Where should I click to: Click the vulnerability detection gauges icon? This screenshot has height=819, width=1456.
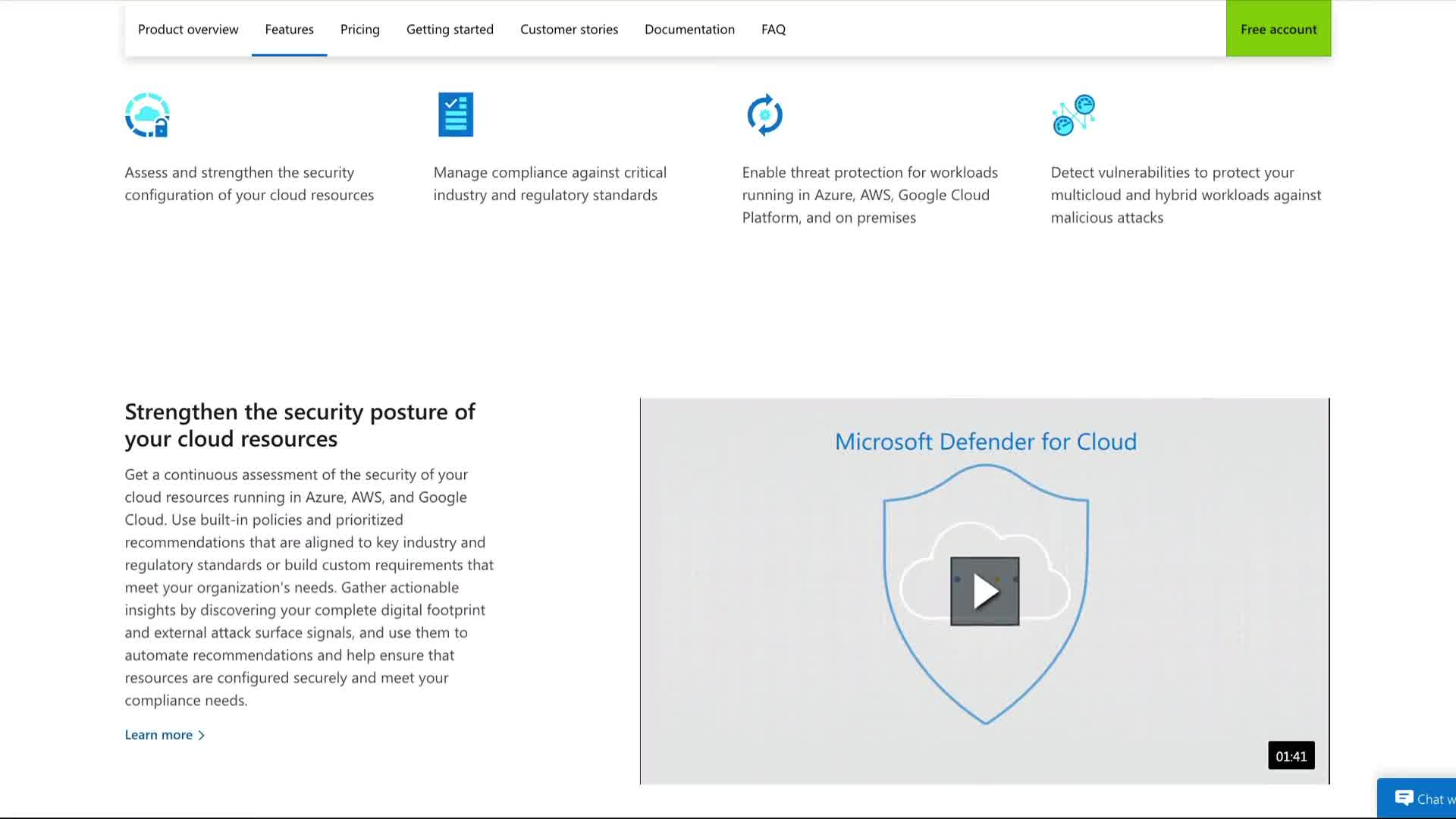tap(1073, 115)
